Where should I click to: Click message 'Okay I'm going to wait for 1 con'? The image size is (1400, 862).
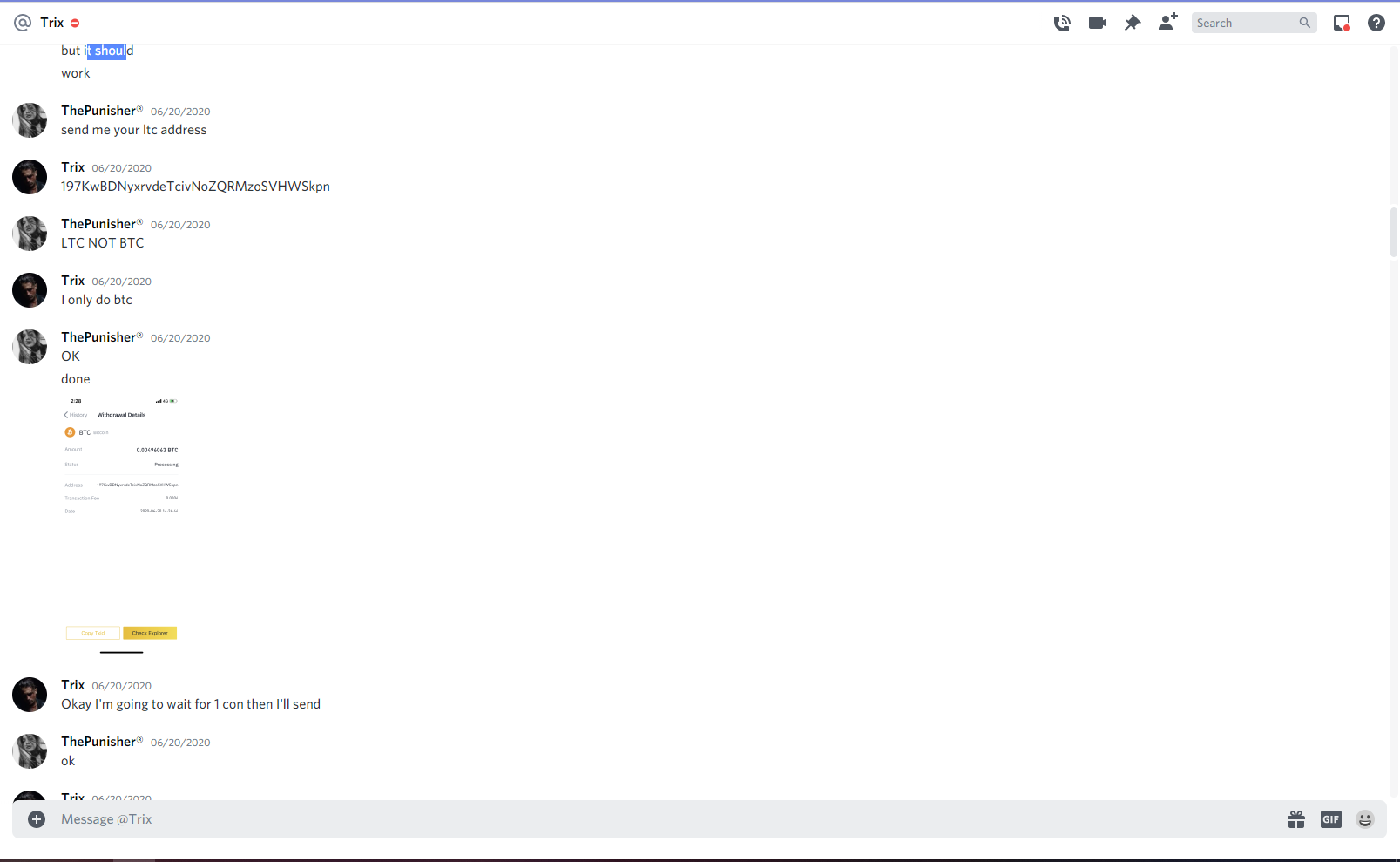tap(191, 704)
